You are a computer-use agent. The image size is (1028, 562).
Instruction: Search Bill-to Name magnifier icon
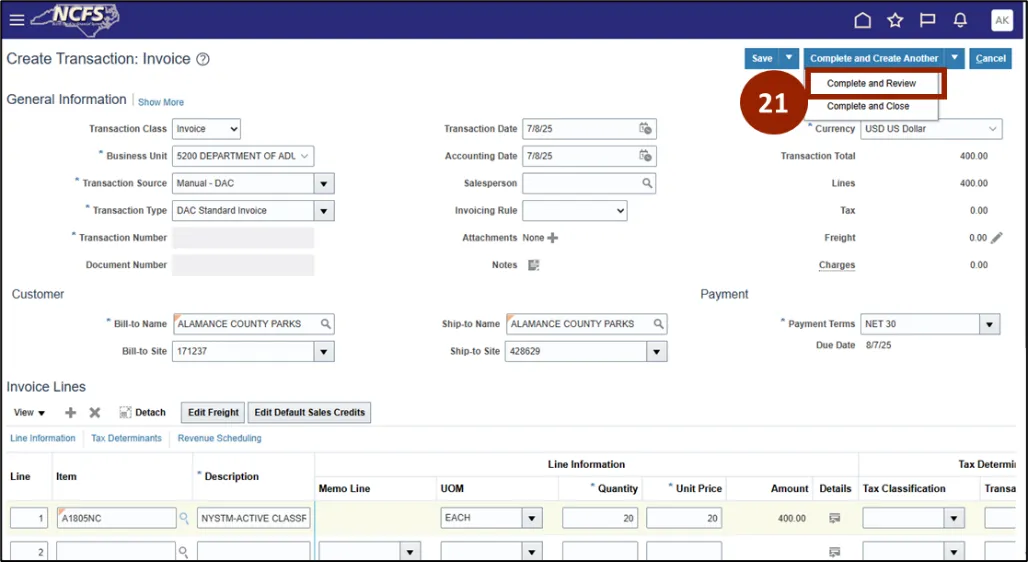coord(325,324)
